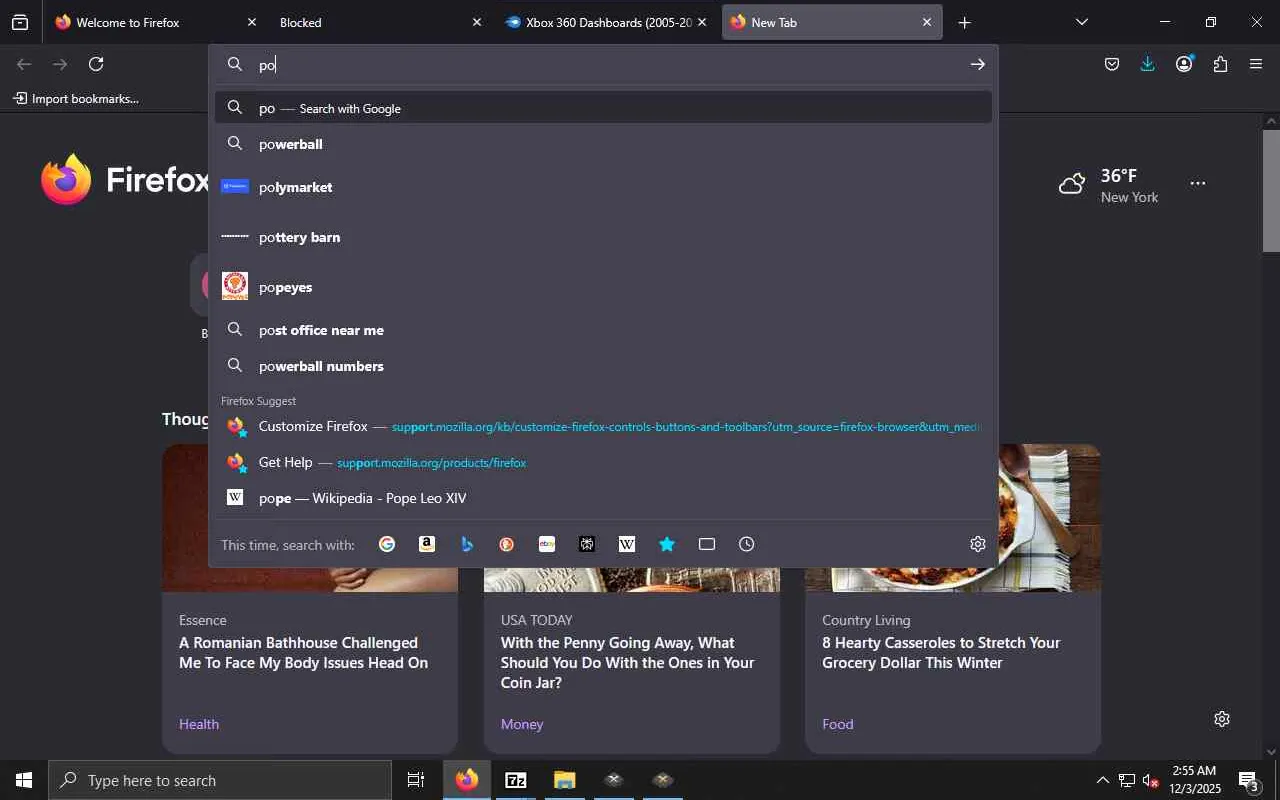Search this time with DuckDuckGo icon
1280x800 pixels.
tap(507, 544)
